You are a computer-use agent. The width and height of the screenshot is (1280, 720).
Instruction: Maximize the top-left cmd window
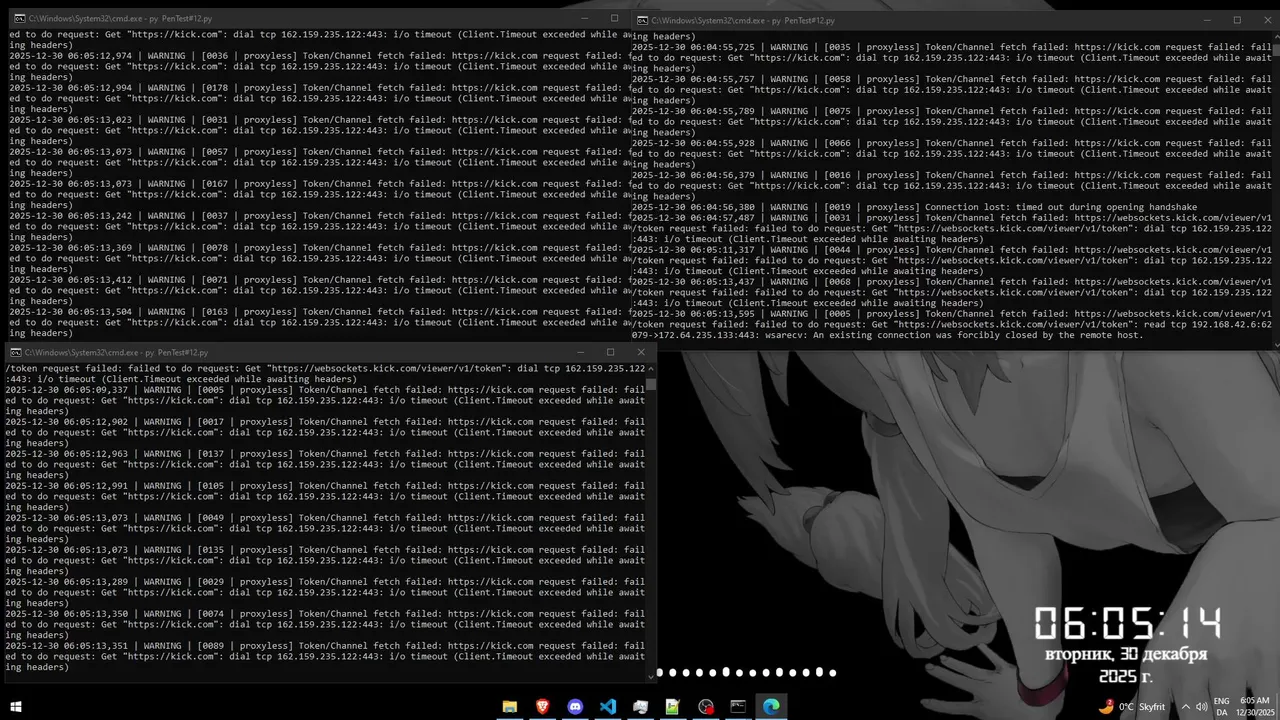[614, 19]
